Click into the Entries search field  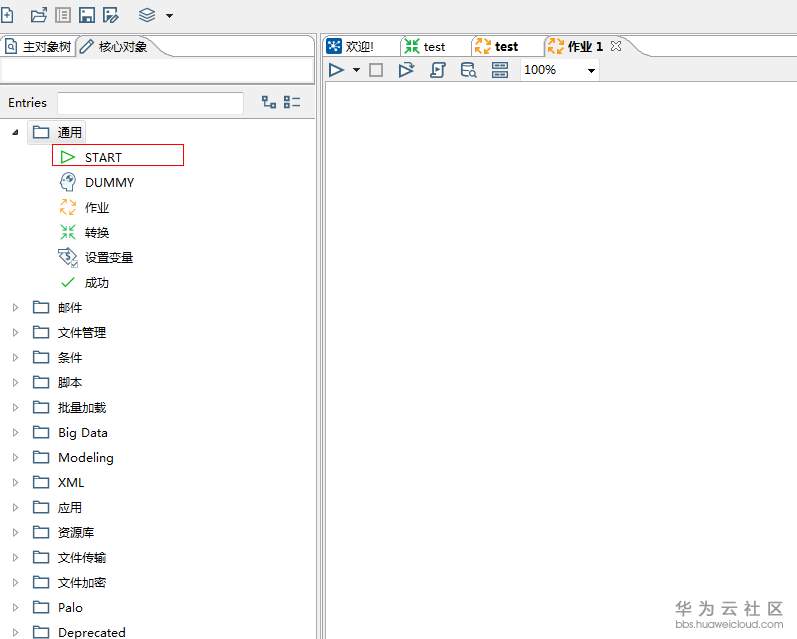[x=150, y=103]
